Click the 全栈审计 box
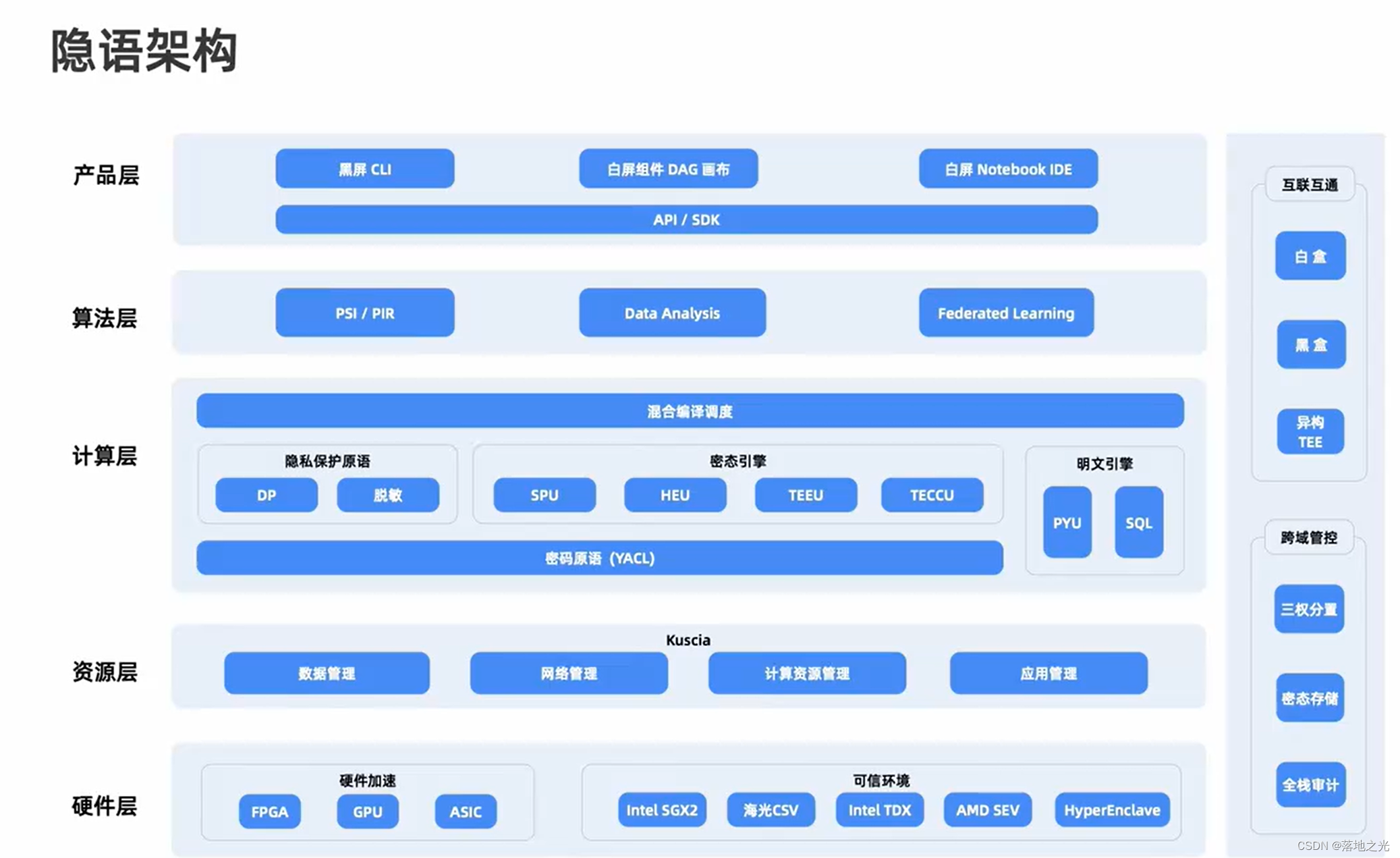Image resolution: width=1400 pixels, height=858 pixels. pyautogui.click(x=1310, y=784)
